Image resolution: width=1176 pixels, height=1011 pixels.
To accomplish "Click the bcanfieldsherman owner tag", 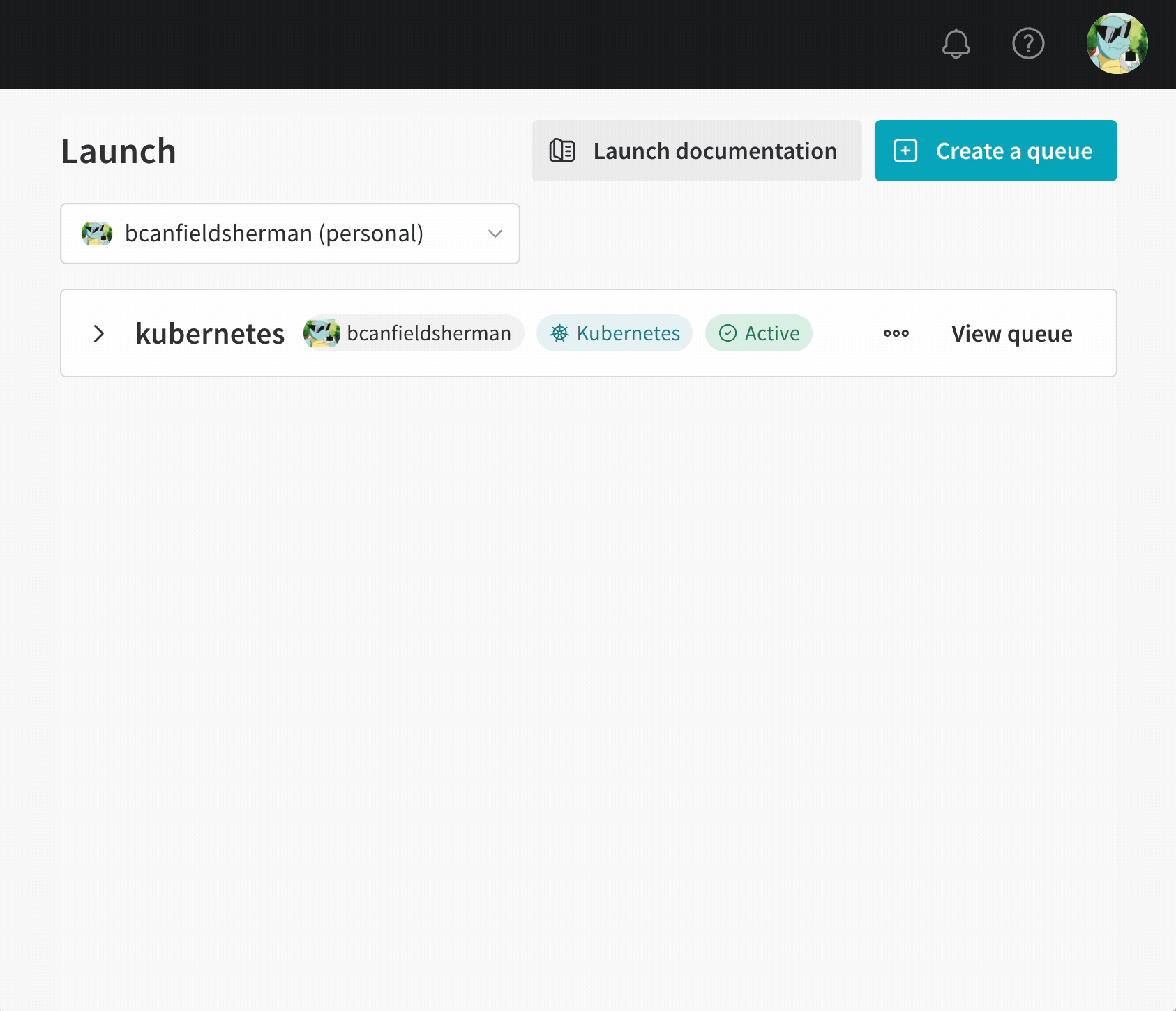I will pos(412,333).
